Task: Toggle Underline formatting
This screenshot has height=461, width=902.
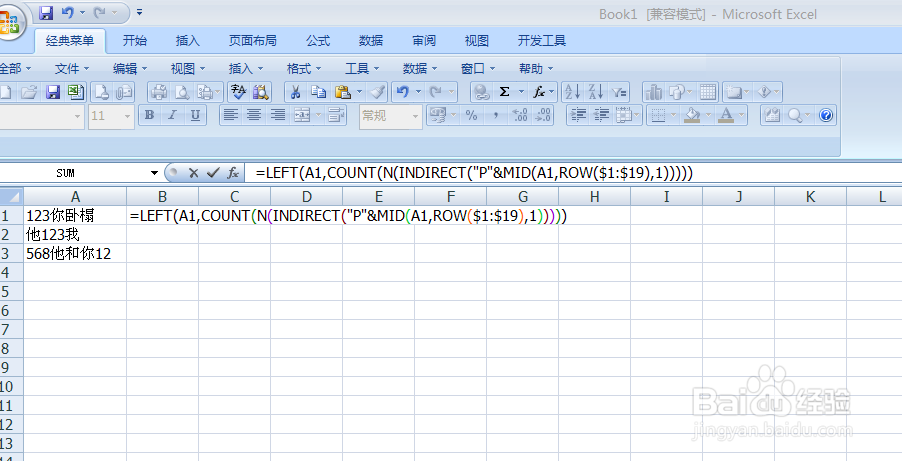Action: click(x=195, y=116)
